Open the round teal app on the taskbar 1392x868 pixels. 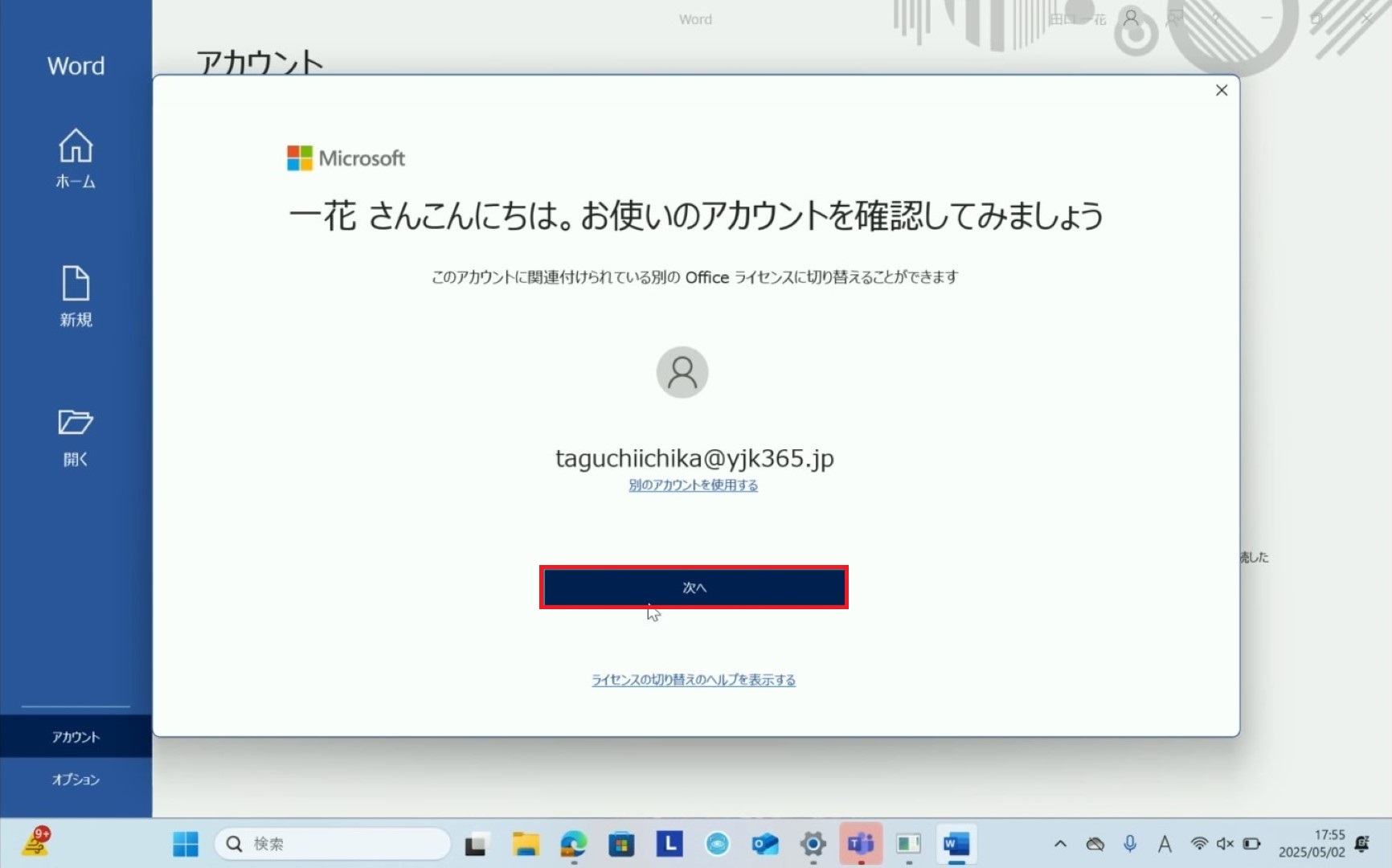[717, 844]
